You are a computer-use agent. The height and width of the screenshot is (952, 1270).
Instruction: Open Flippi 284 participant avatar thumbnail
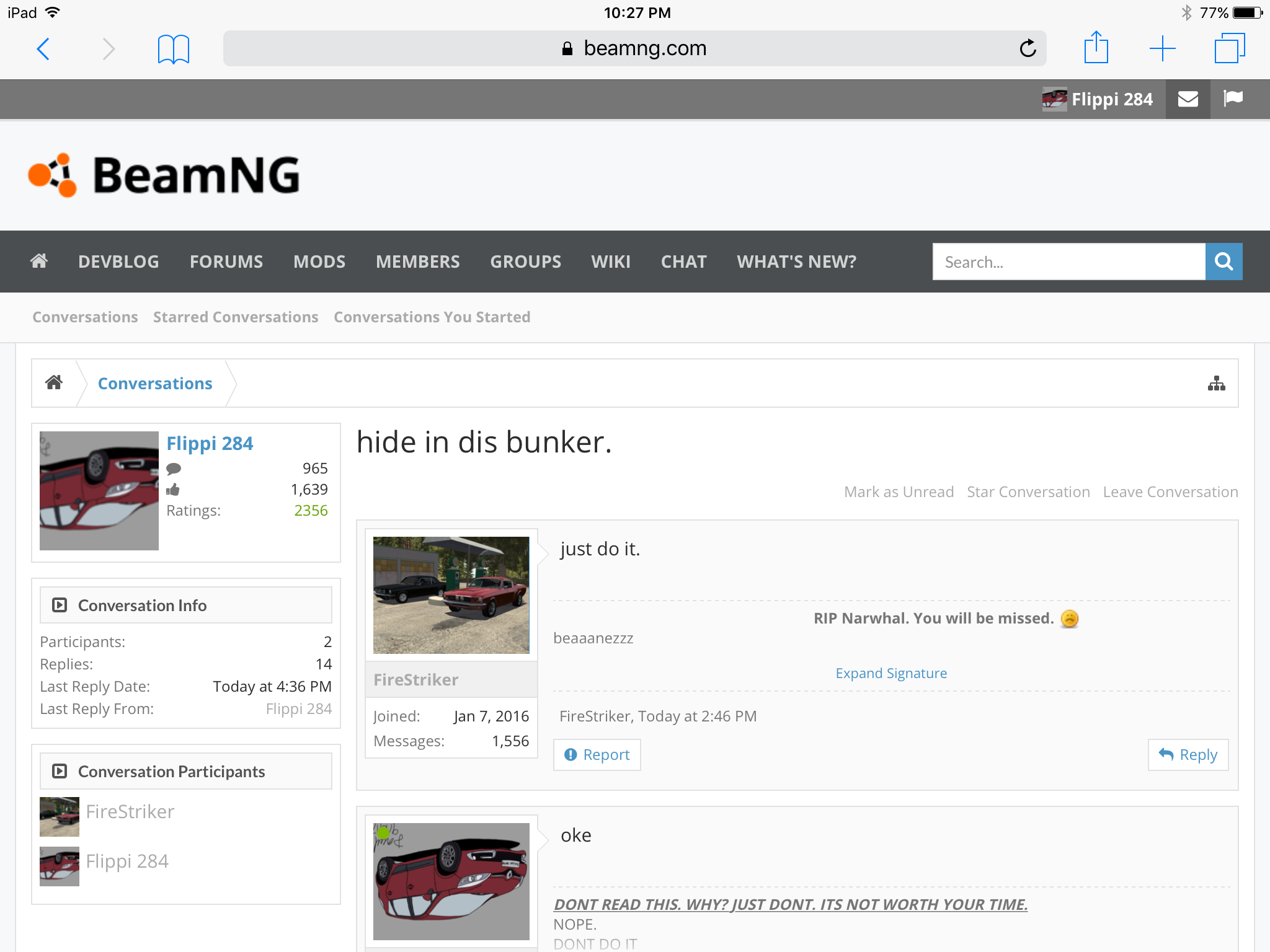(60, 866)
